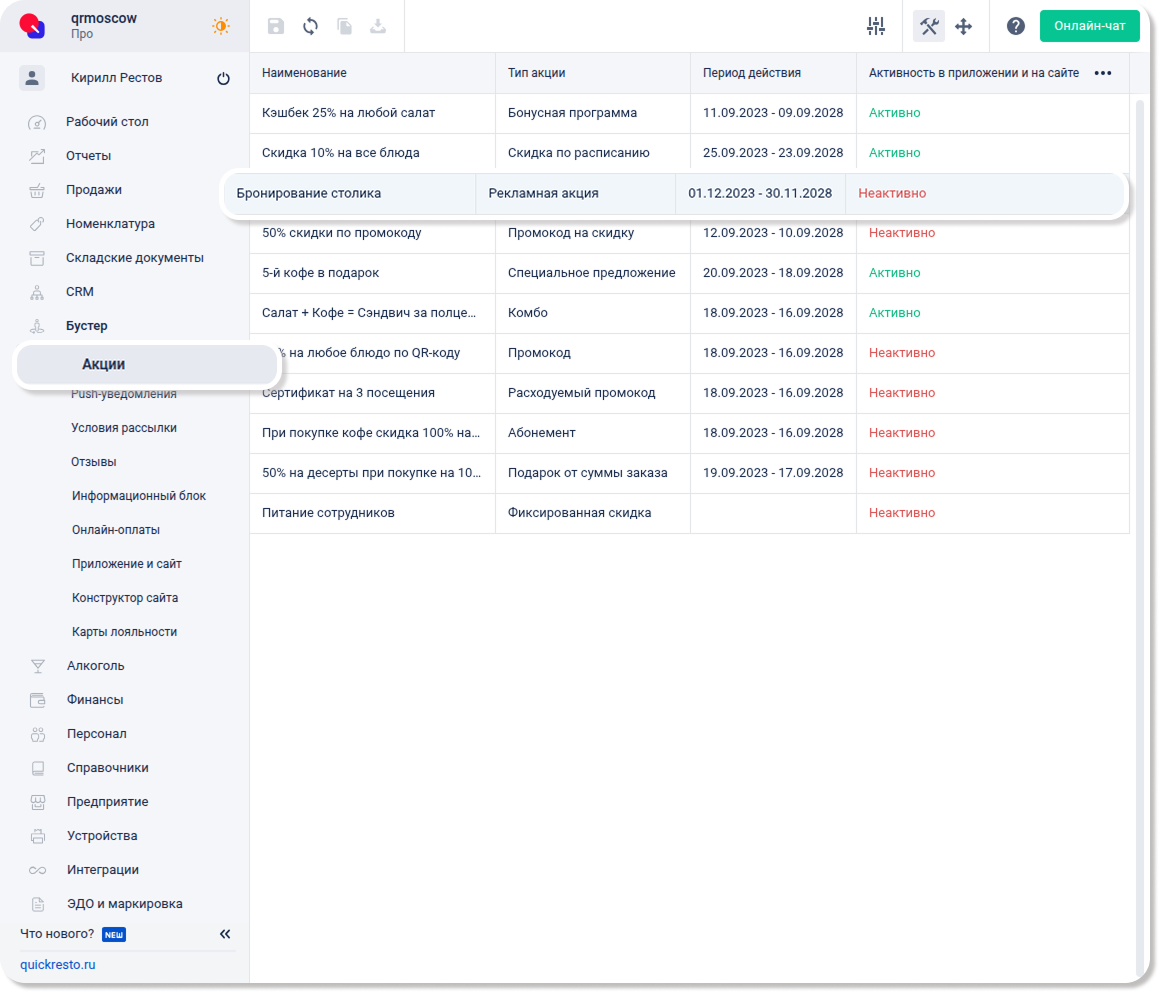This screenshot has width=1159, height=992.
Task: Open the quickresto.ru link
Action: [x=58, y=965]
